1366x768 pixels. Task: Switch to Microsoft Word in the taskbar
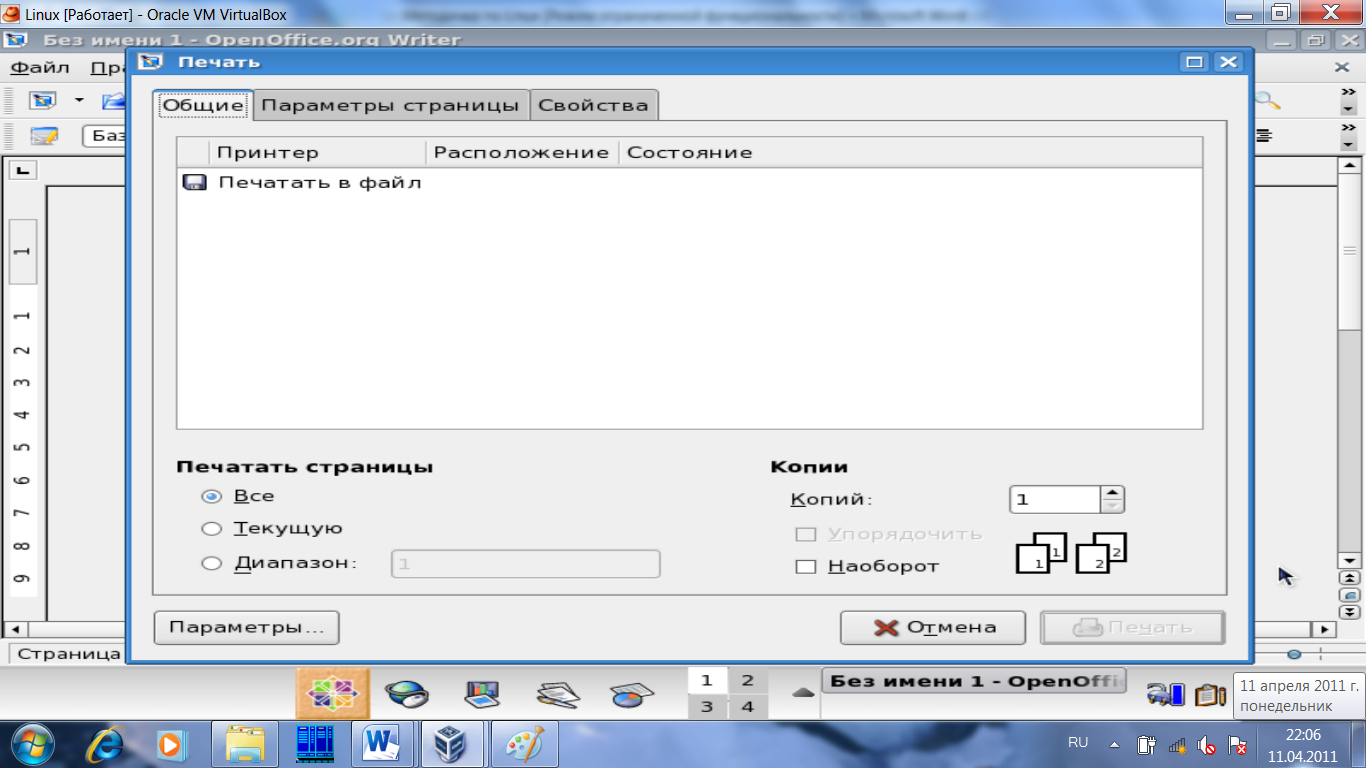coord(382,744)
